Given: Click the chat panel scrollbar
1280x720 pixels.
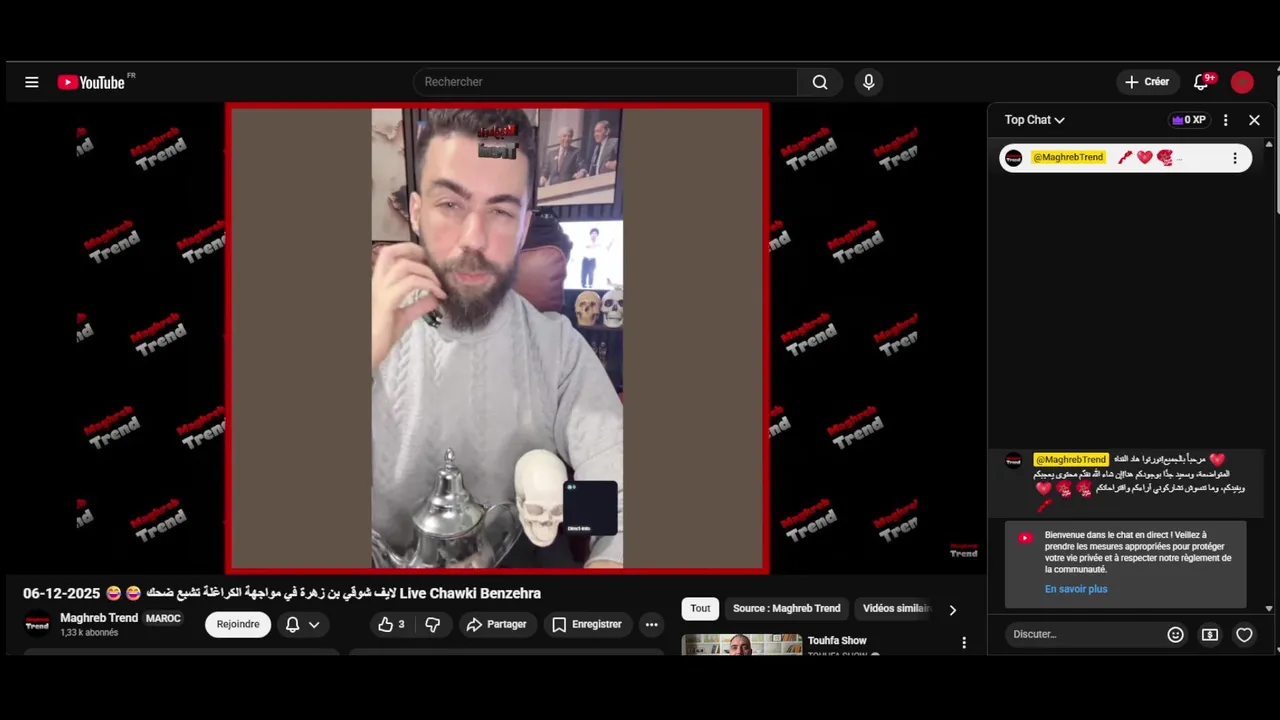Looking at the screenshot, I should tap(1269, 375).
